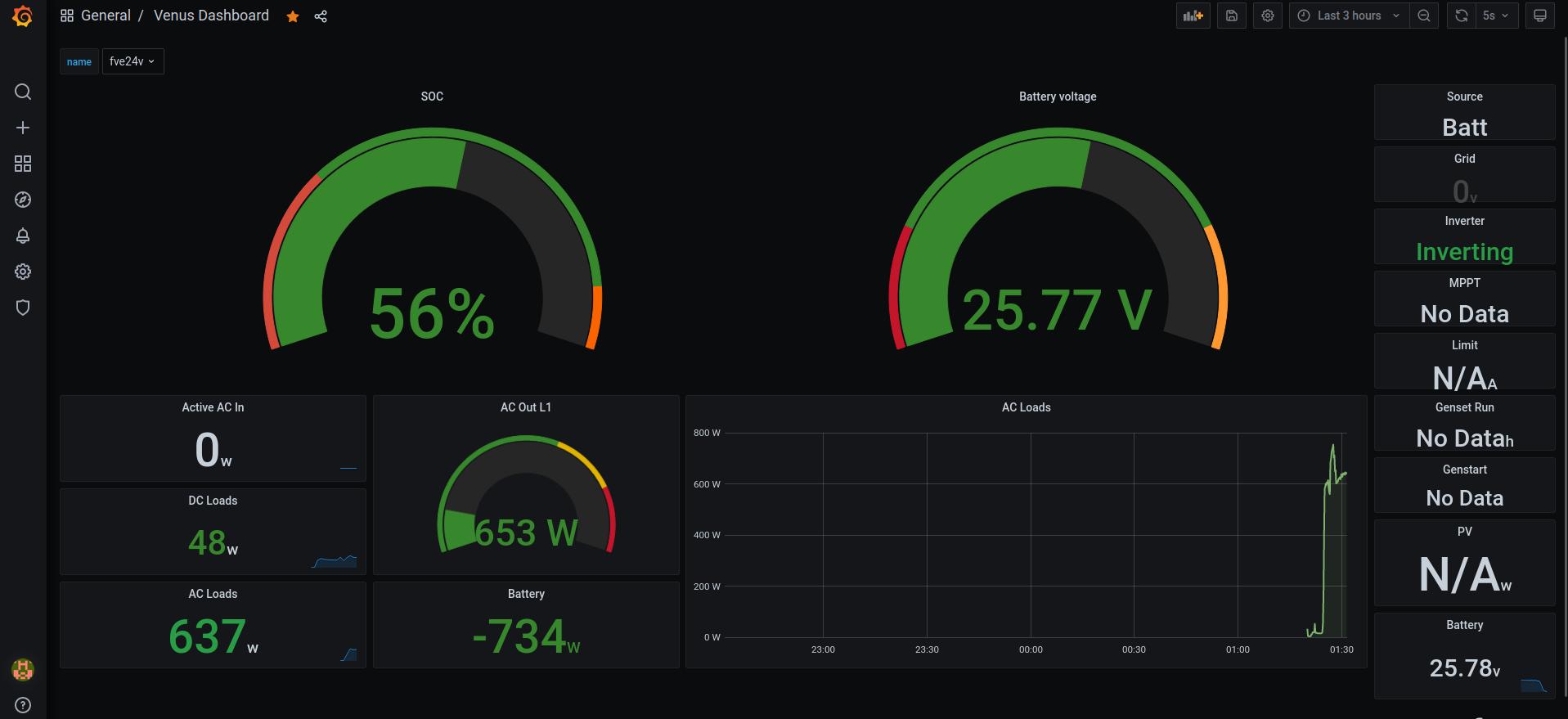1568x719 pixels.
Task: Expand the fve24v name variable dropdown
Action: (133, 61)
